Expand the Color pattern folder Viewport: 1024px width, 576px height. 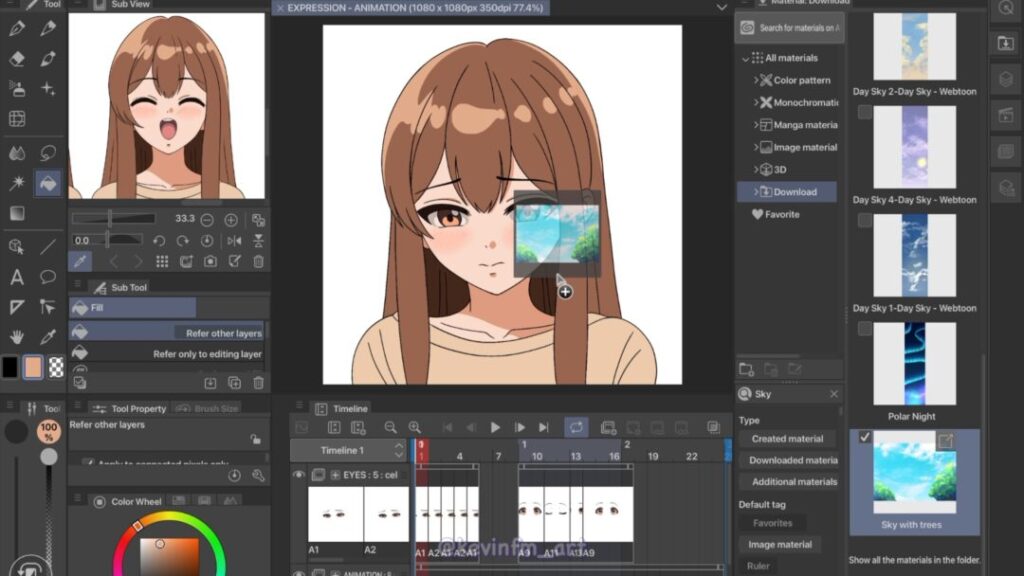point(757,80)
